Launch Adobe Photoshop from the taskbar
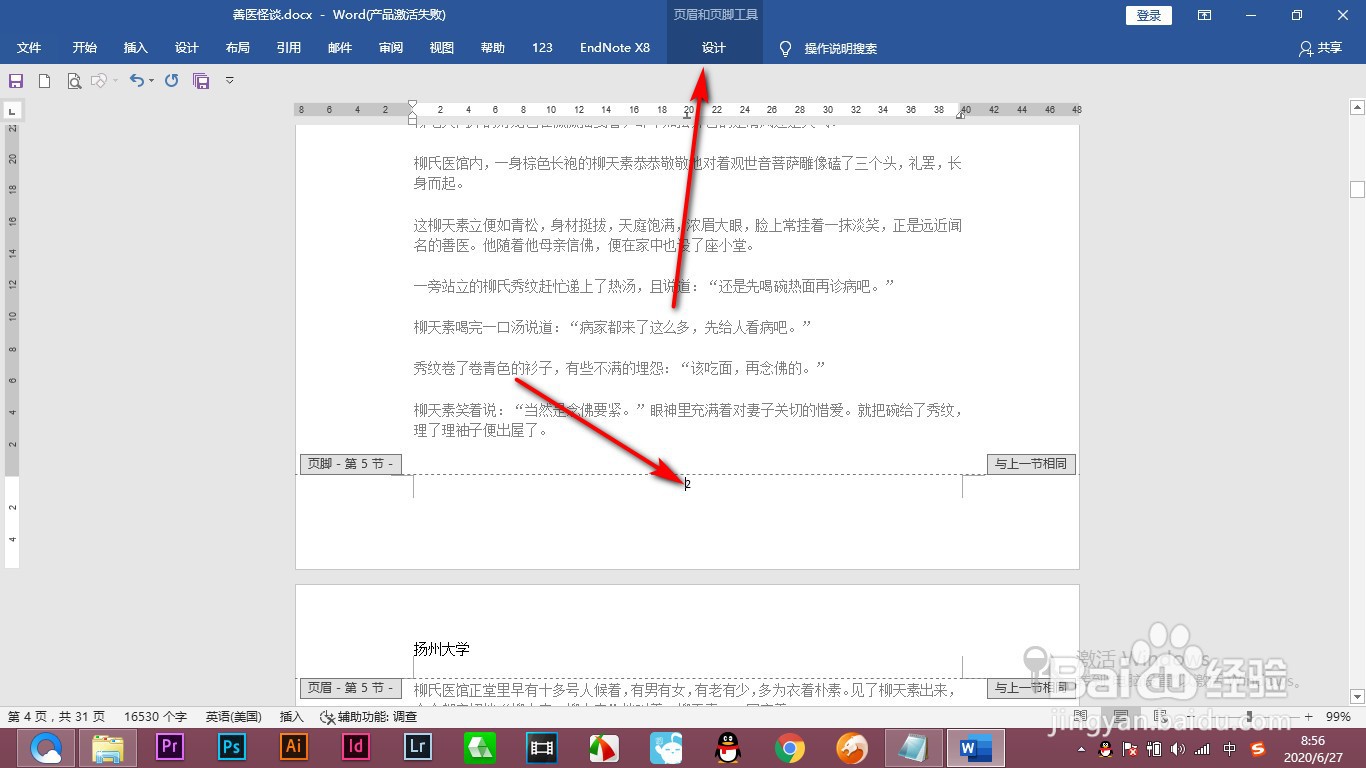Image resolution: width=1366 pixels, height=768 pixels. tap(232, 747)
